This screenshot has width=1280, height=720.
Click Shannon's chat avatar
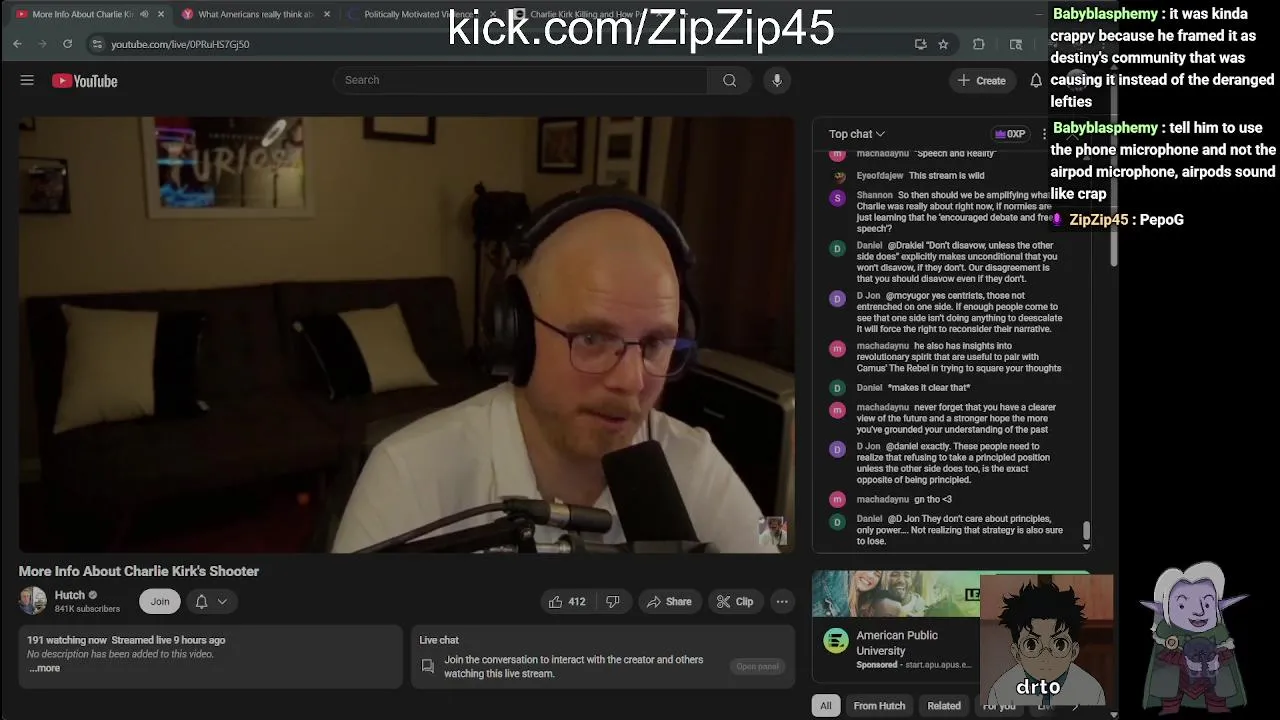tap(838, 198)
